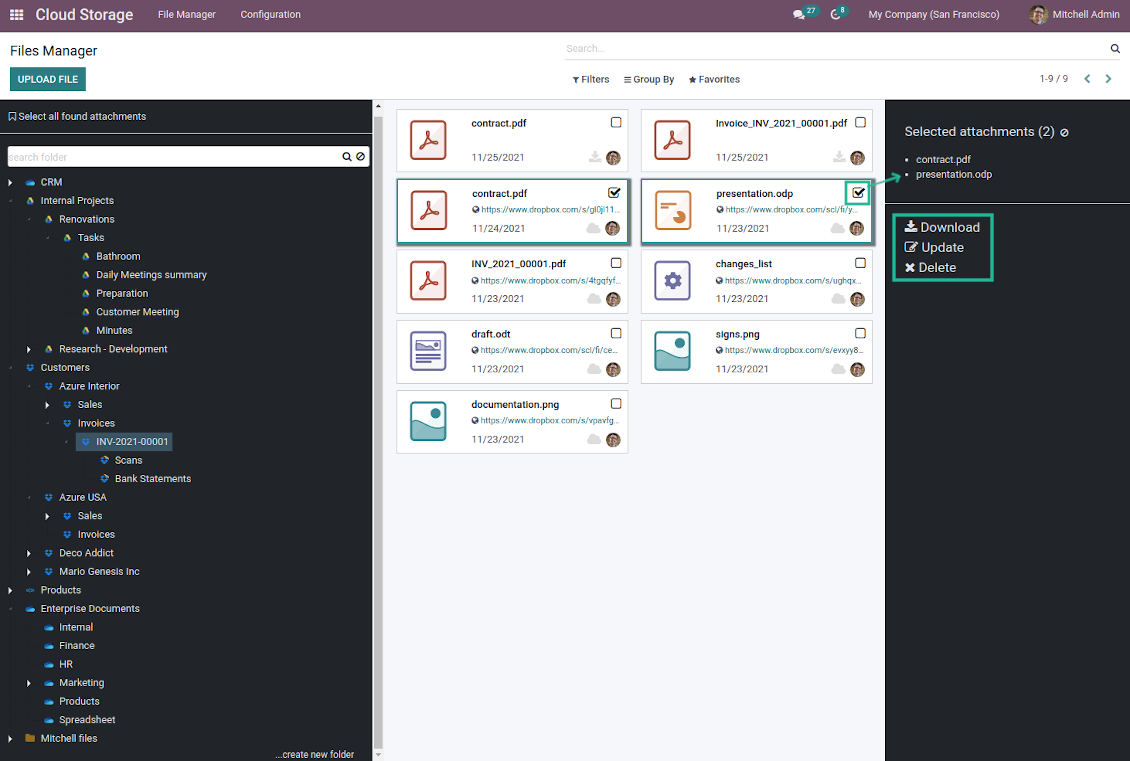Click the Mitchell Admin avatar

[1038, 14]
